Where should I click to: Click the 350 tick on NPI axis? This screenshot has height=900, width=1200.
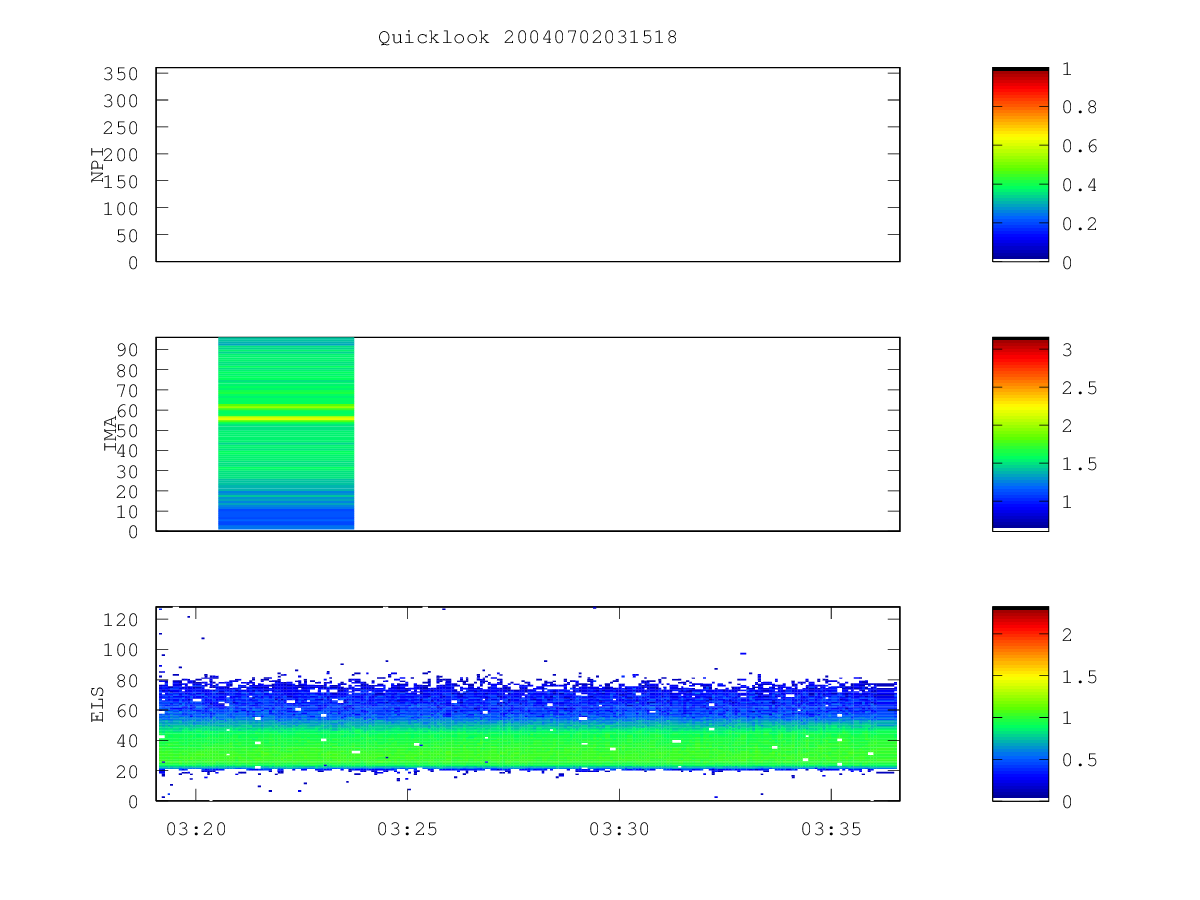[121, 74]
